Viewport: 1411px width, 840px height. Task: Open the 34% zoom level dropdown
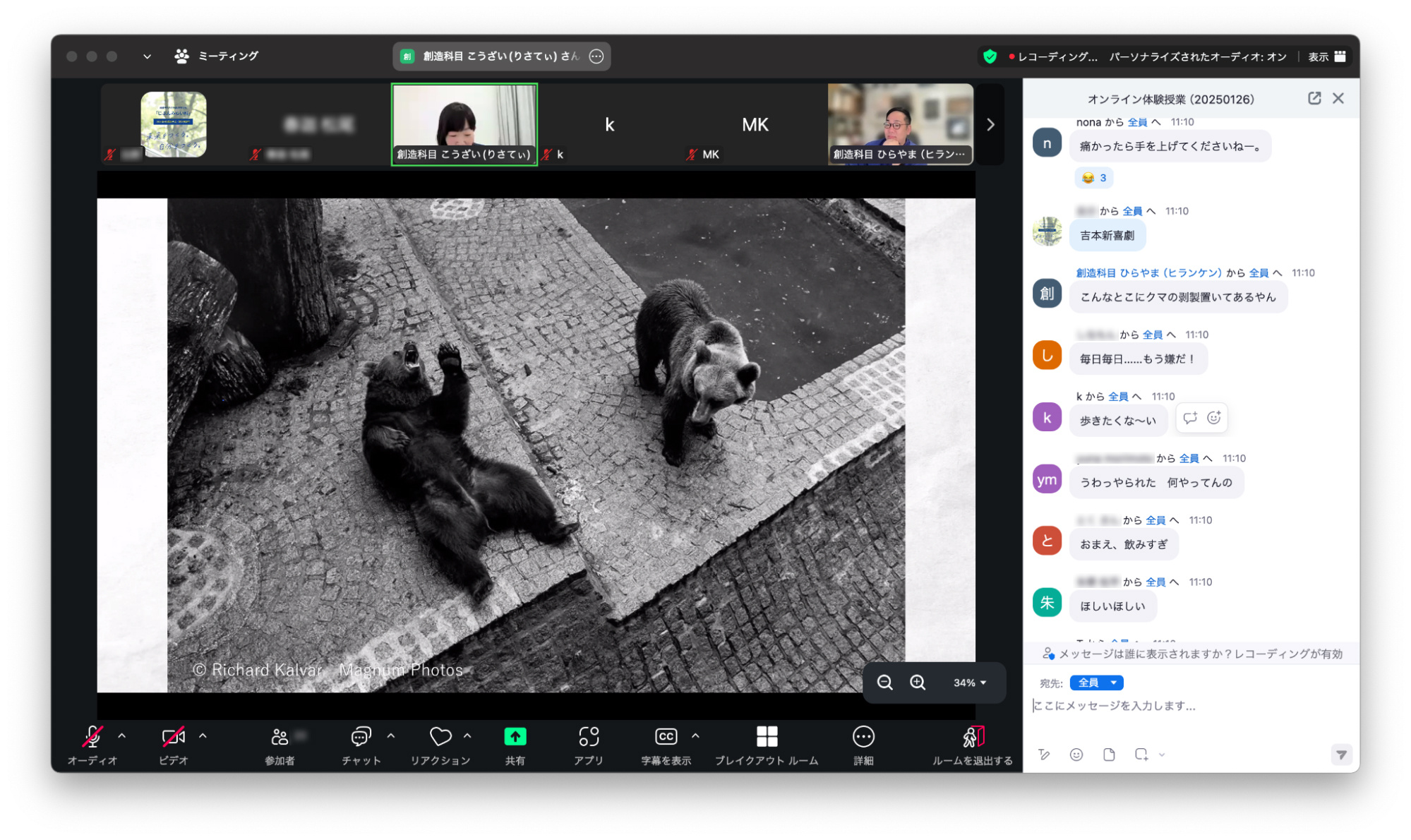970,683
